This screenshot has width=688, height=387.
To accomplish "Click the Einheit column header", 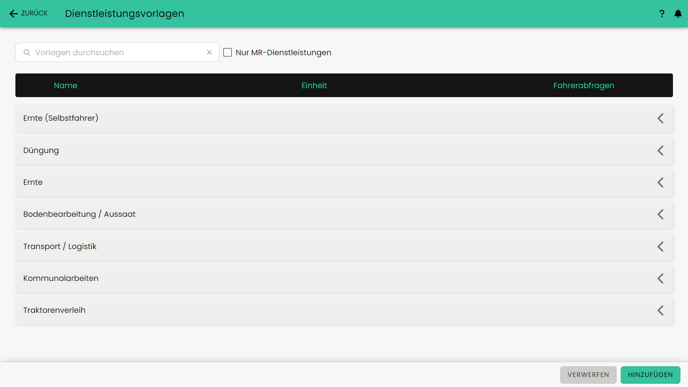I will pyautogui.click(x=314, y=86).
